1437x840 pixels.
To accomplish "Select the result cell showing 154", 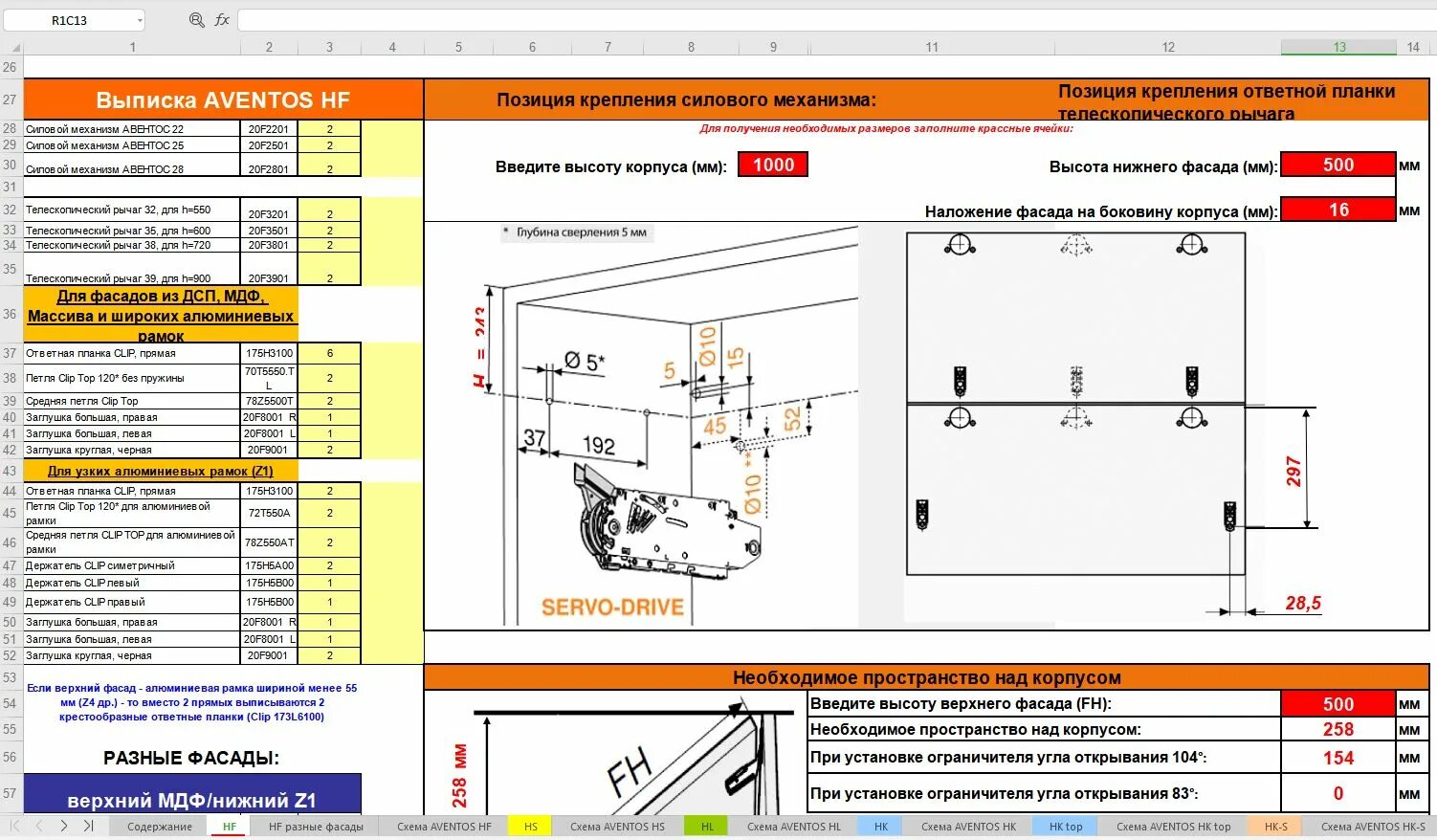I will [x=1338, y=758].
